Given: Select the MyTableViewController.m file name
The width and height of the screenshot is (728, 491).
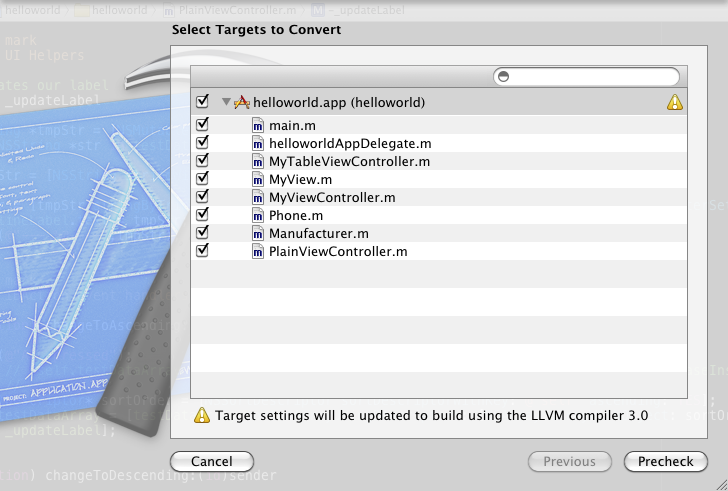Looking at the screenshot, I should [x=350, y=162].
